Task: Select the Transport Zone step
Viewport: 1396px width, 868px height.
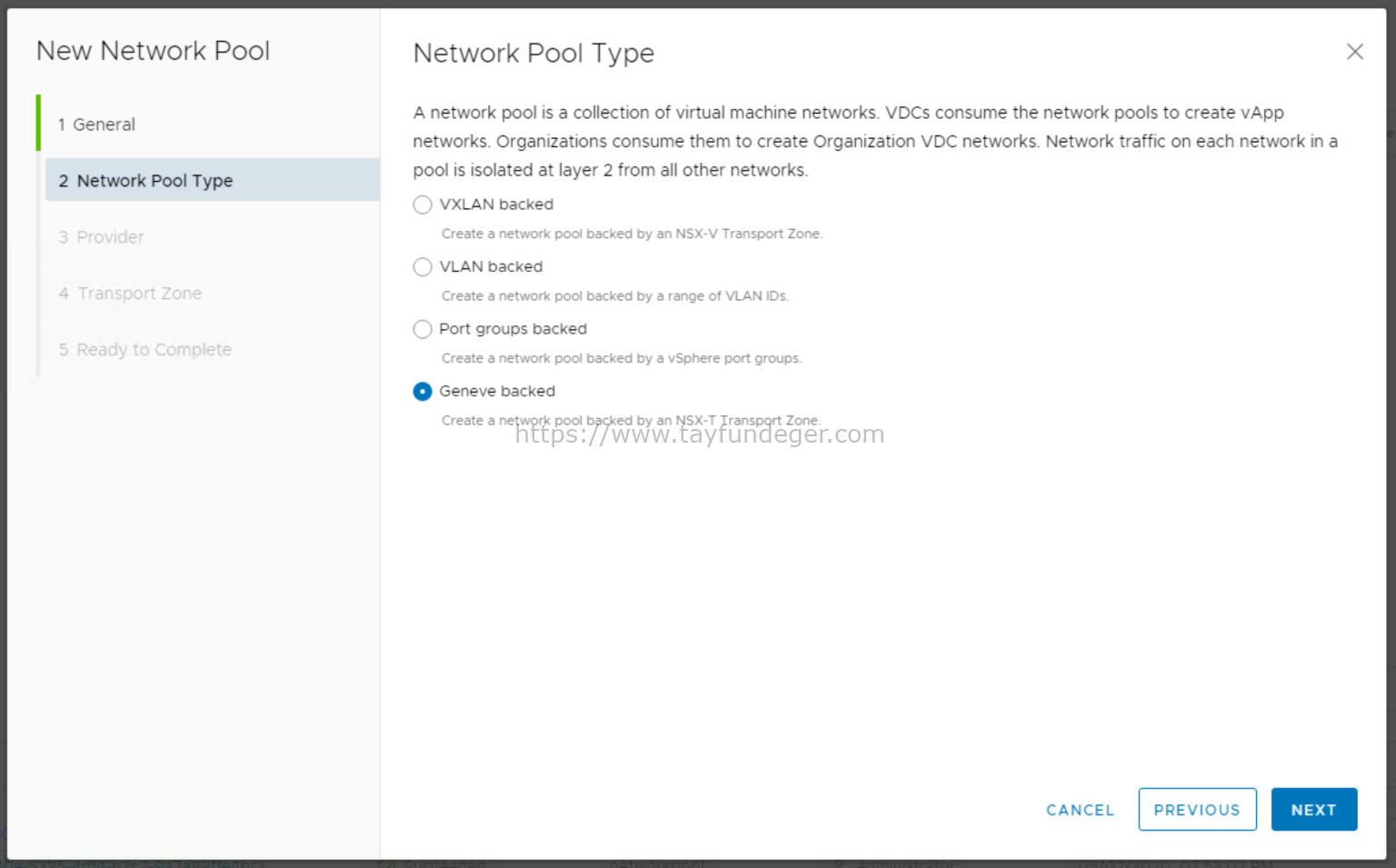Action: (x=138, y=293)
